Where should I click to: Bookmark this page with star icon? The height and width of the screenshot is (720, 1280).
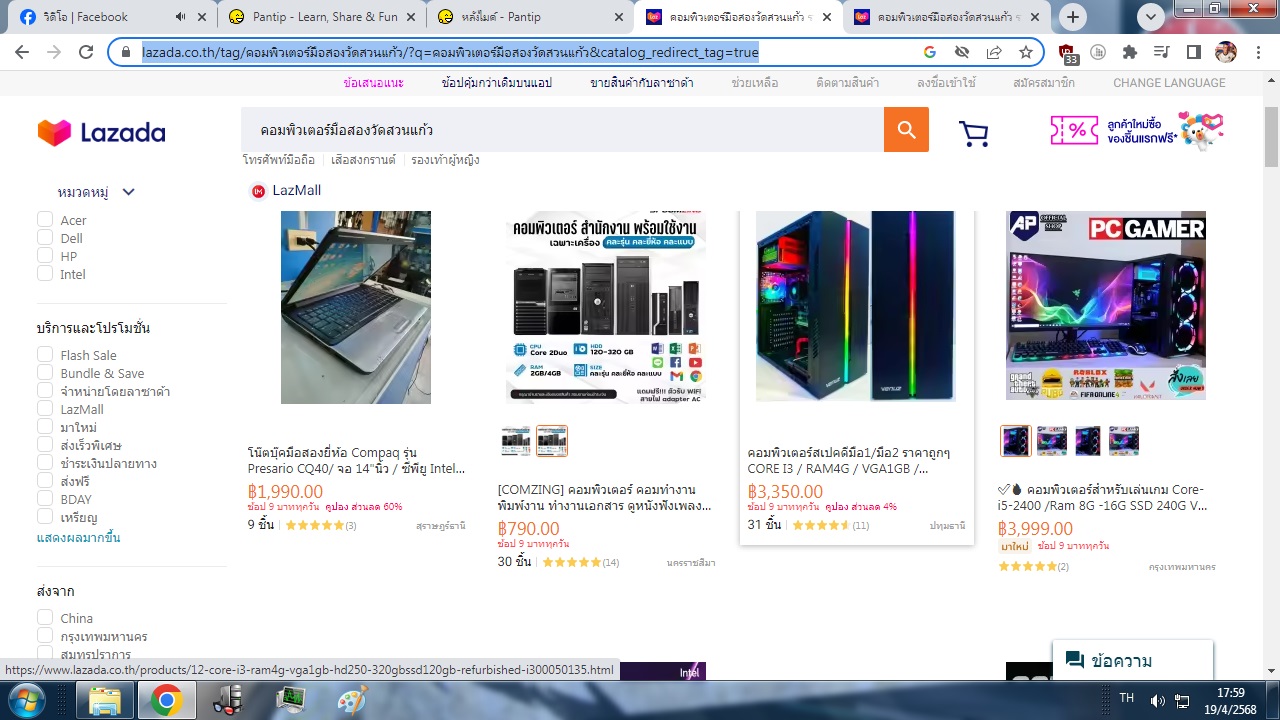(1025, 52)
